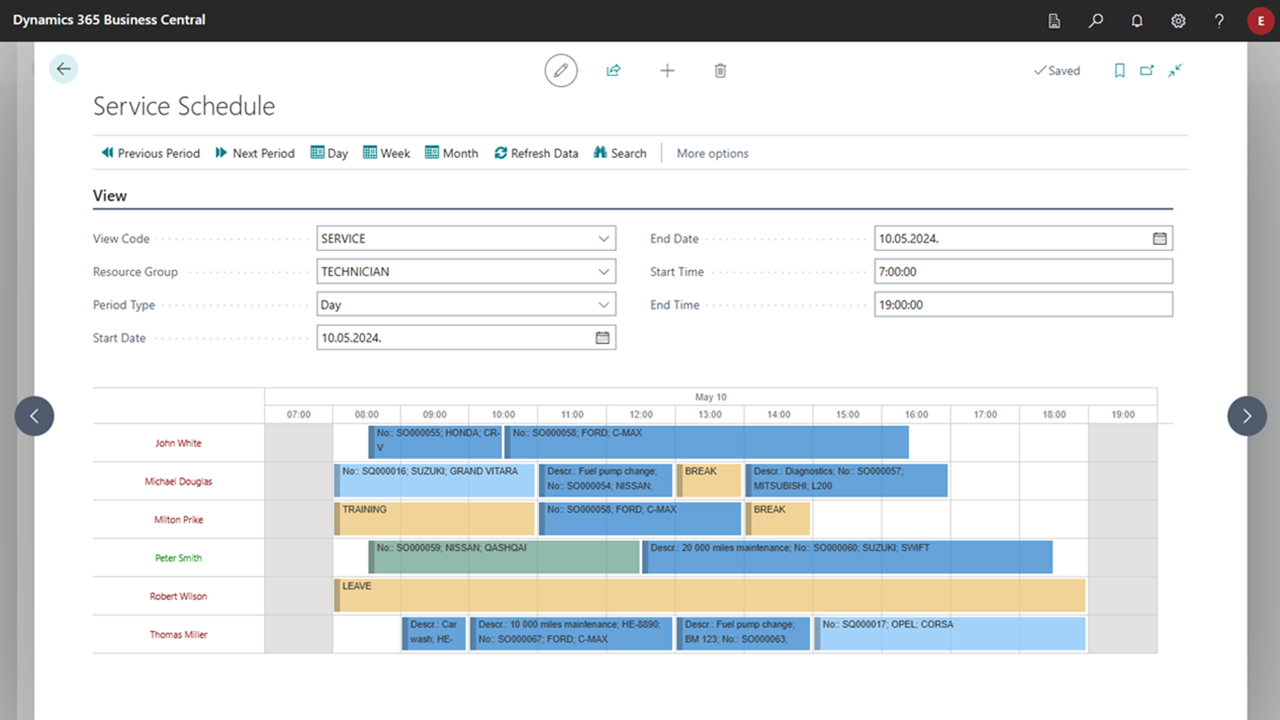Select SO000054 NISSAN fuel pump booking
Viewport: 1280px width, 720px height.
click(x=605, y=481)
